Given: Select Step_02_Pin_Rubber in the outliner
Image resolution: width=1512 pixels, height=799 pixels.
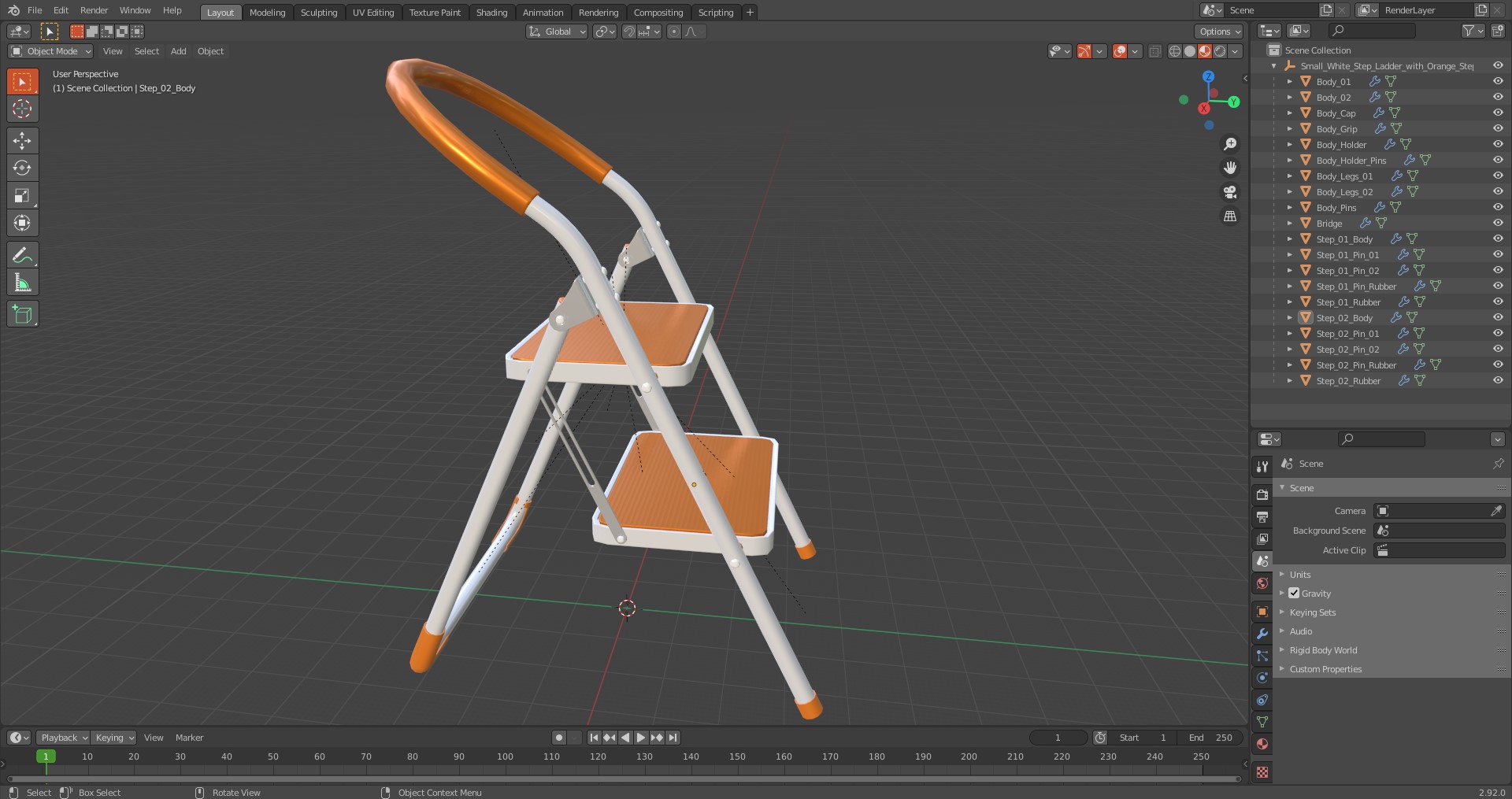Looking at the screenshot, I should pos(1356,365).
